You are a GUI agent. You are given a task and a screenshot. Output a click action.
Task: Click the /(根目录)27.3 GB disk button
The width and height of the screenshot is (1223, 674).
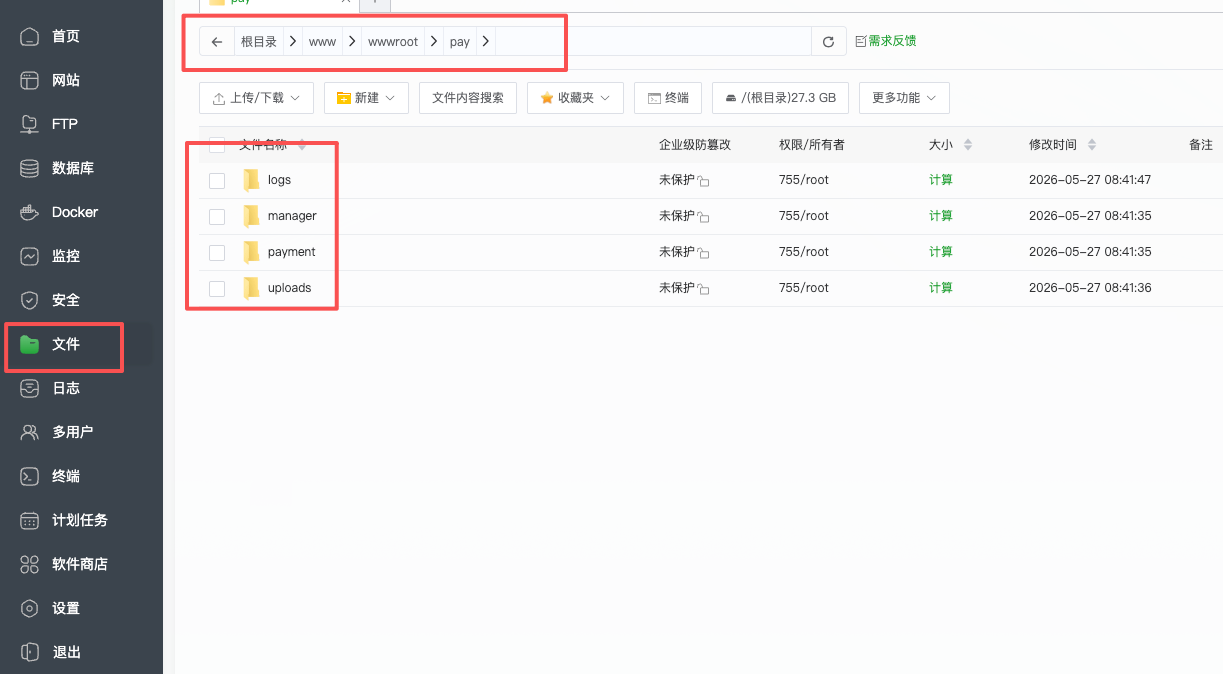[x=780, y=98]
